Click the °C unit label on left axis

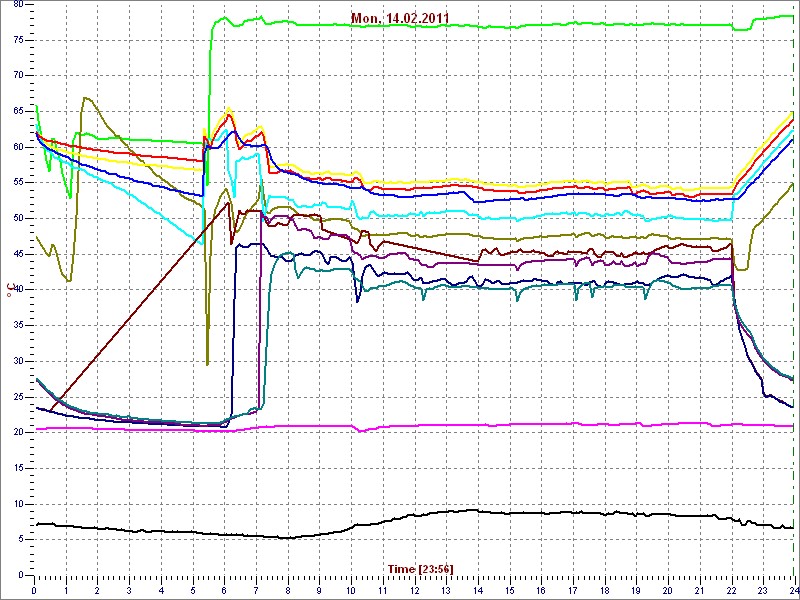click(9, 289)
